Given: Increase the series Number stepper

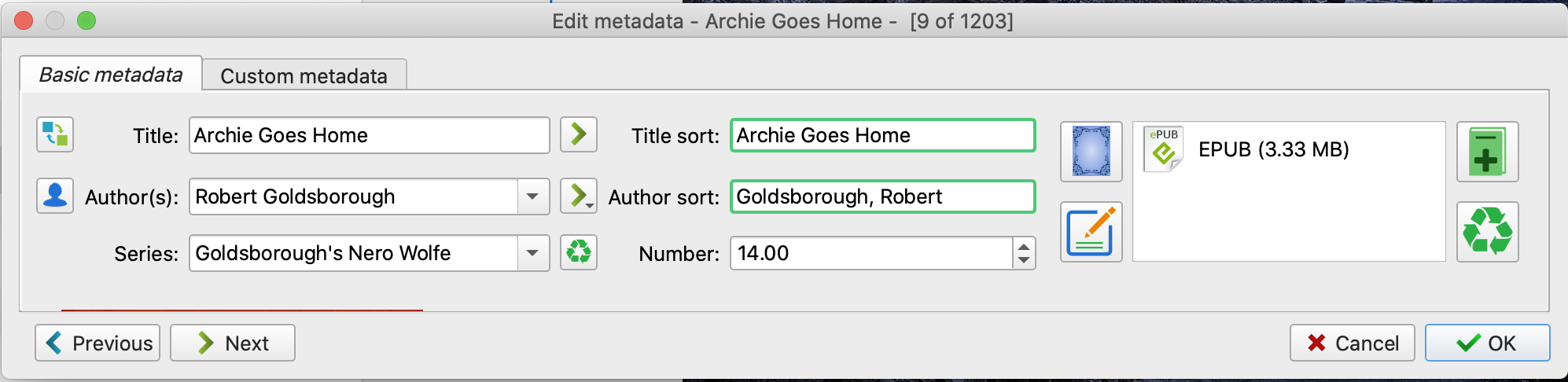Looking at the screenshot, I should 1024,246.
